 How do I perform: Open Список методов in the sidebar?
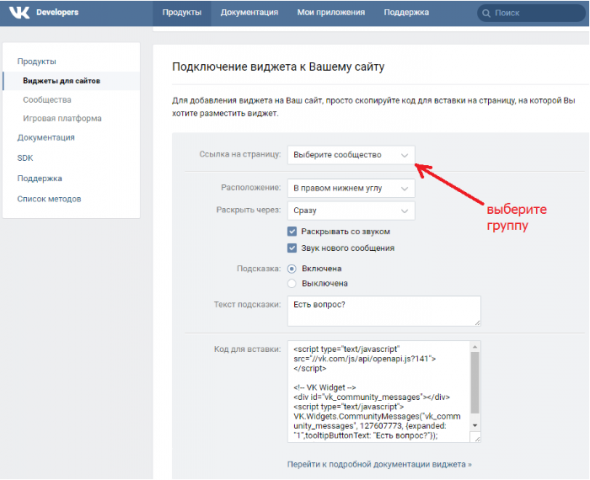[49, 199]
